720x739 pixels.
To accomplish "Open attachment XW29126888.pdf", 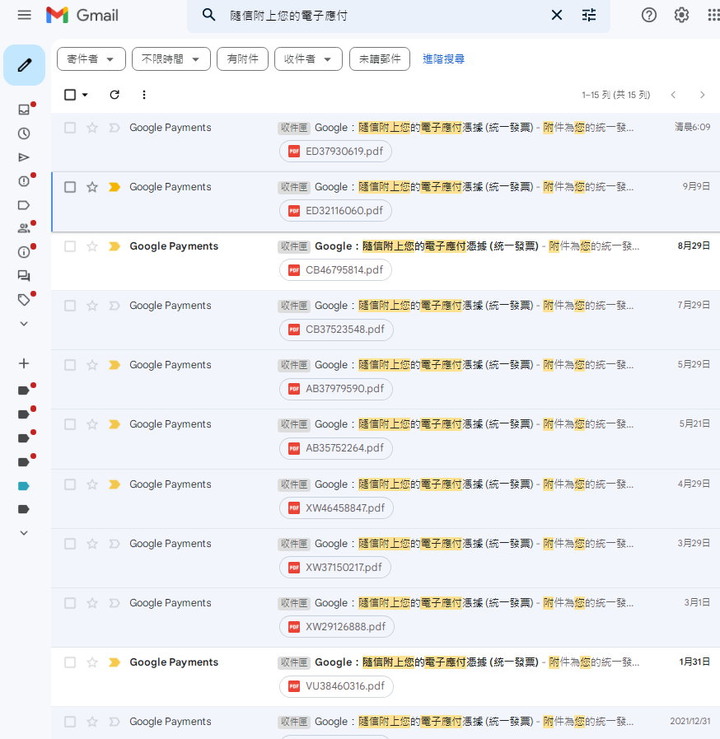I will [337, 627].
